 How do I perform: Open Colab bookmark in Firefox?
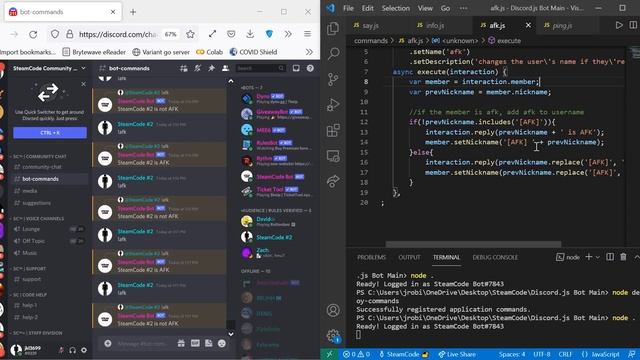(x=209, y=52)
